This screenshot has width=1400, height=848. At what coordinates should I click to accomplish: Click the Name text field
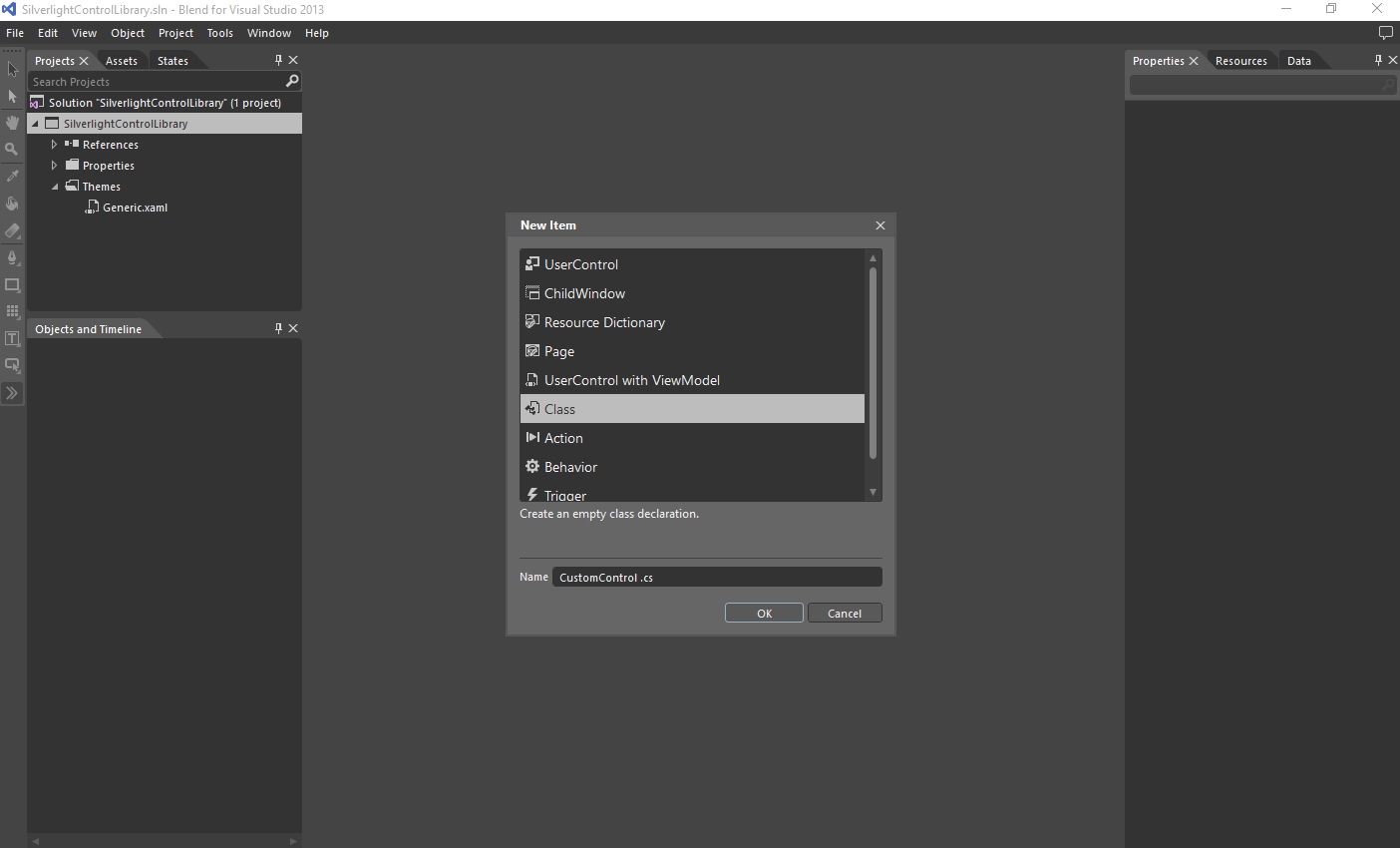(x=716, y=578)
